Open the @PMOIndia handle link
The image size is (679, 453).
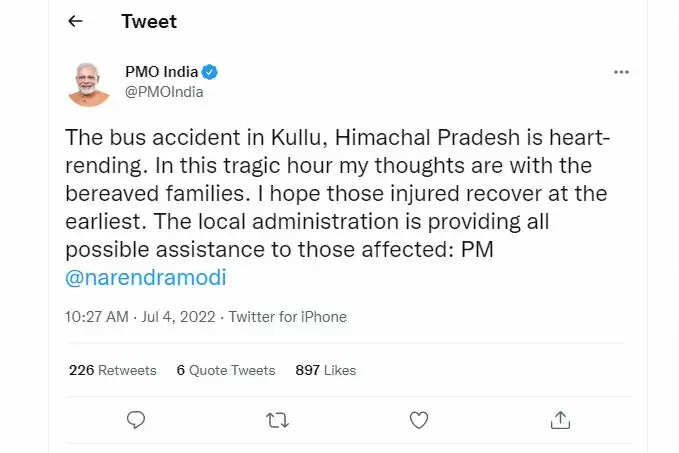point(164,92)
